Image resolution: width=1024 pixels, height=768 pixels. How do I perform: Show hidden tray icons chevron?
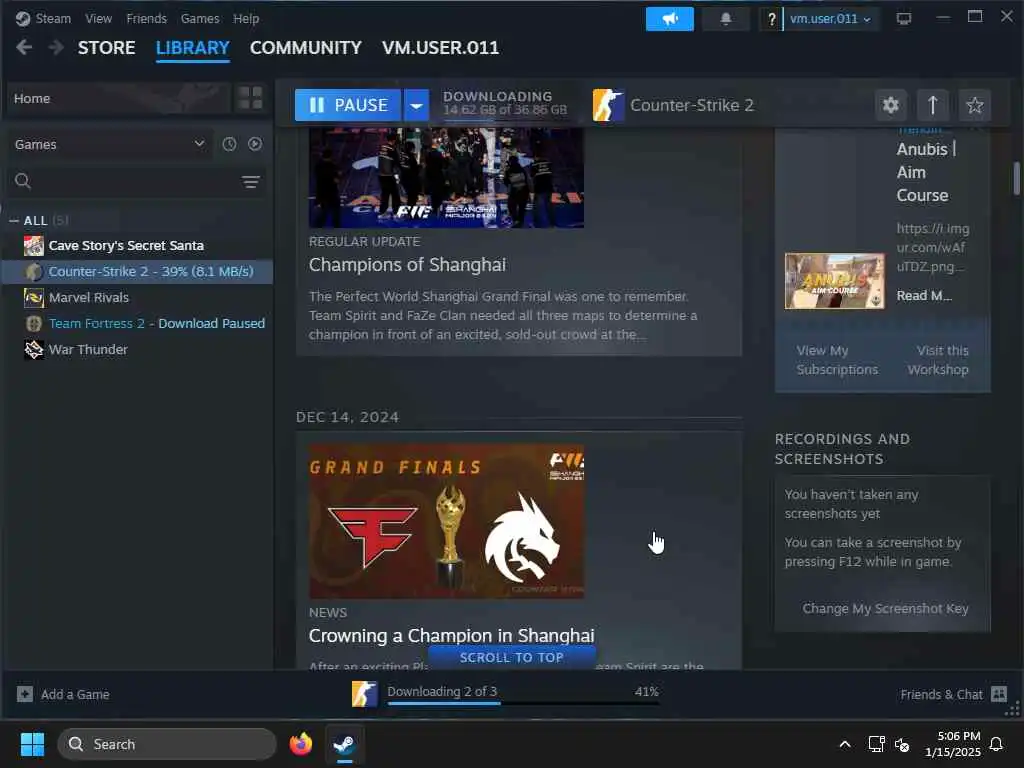pyautogui.click(x=844, y=744)
